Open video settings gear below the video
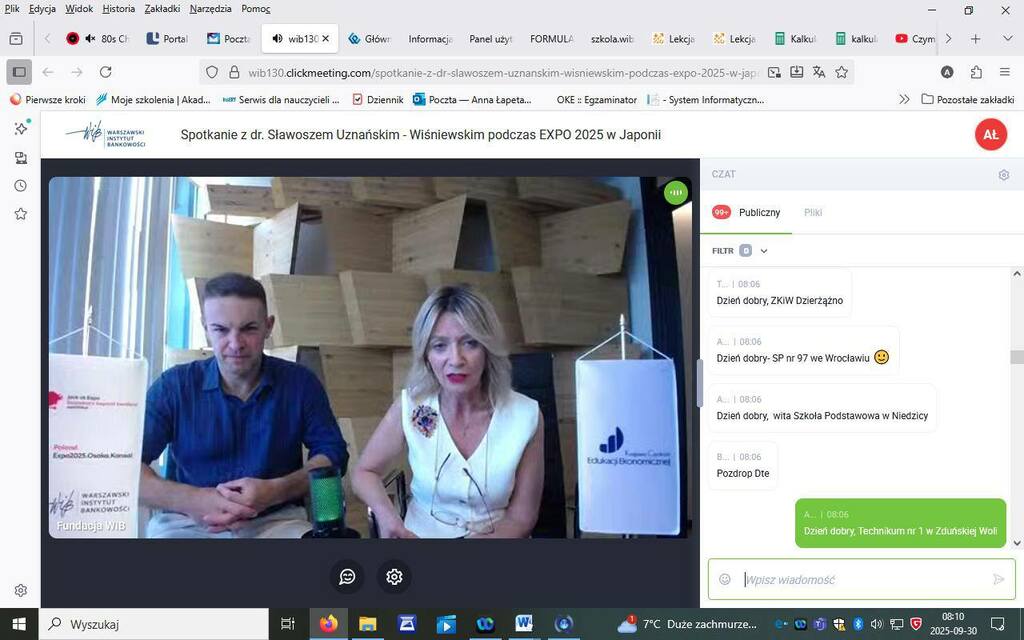 click(394, 577)
